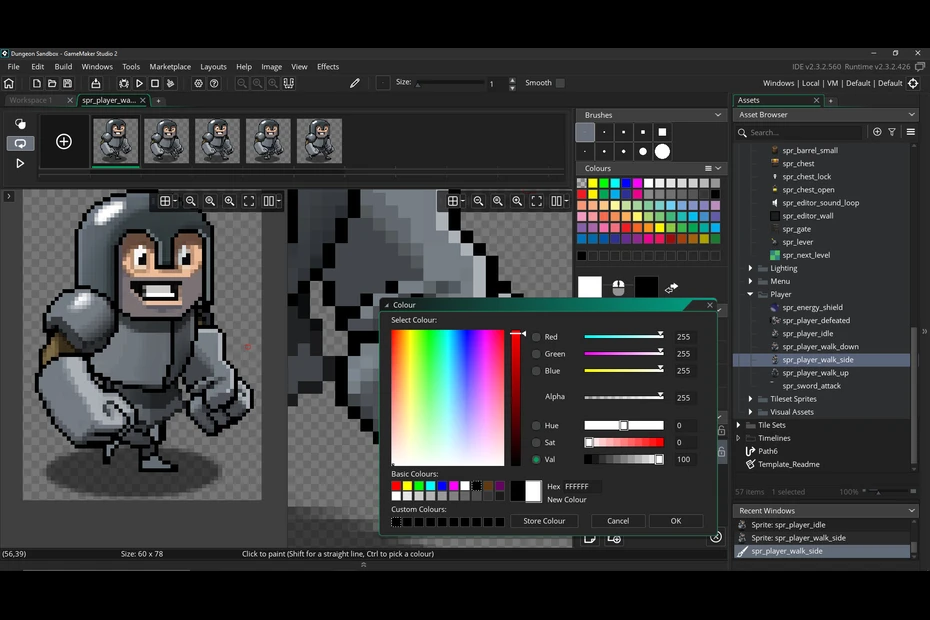Select the Green radio button
This screenshot has height=620, width=930.
click(x=536, y=354)
